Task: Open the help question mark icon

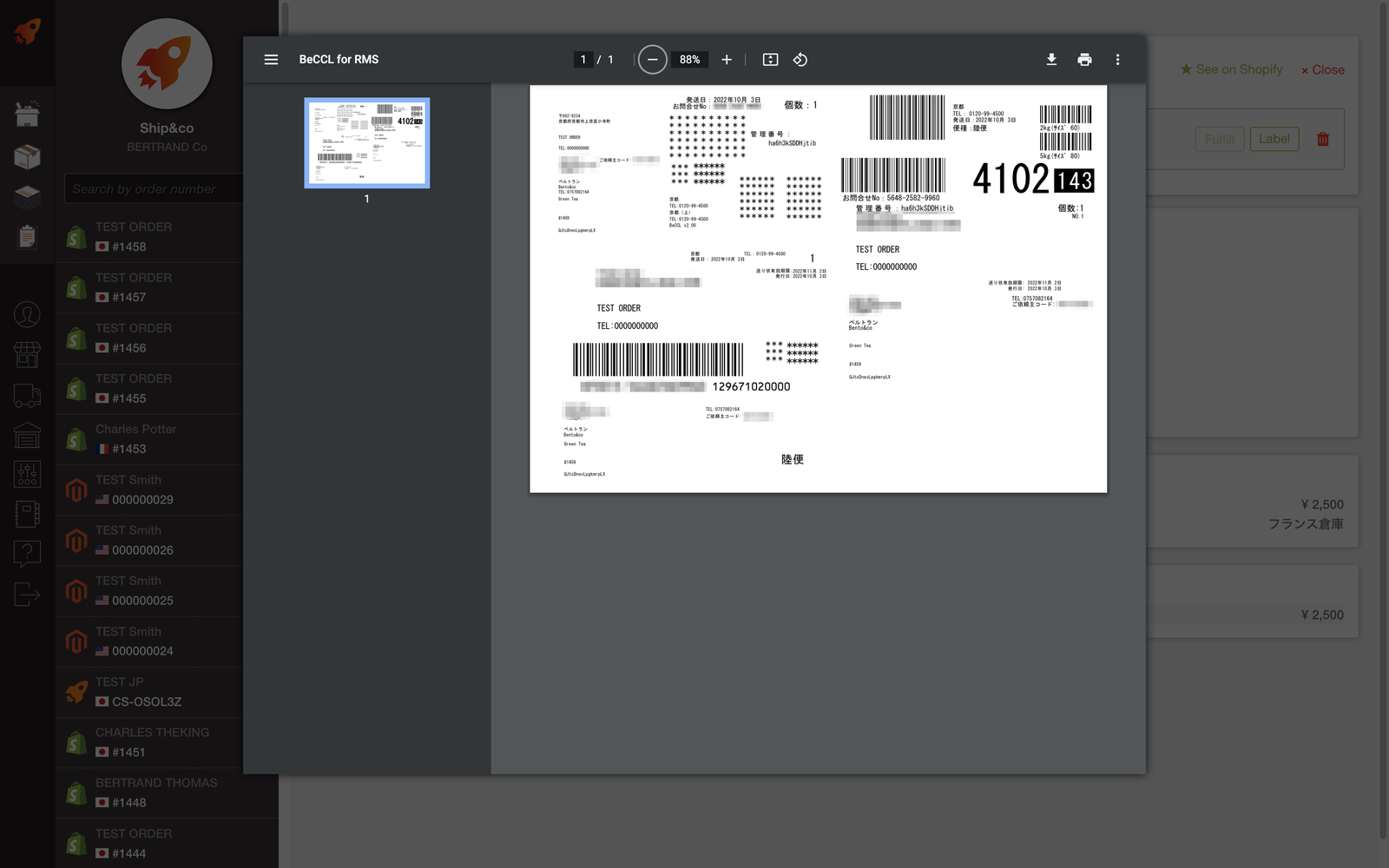Action: click(27, 552)
